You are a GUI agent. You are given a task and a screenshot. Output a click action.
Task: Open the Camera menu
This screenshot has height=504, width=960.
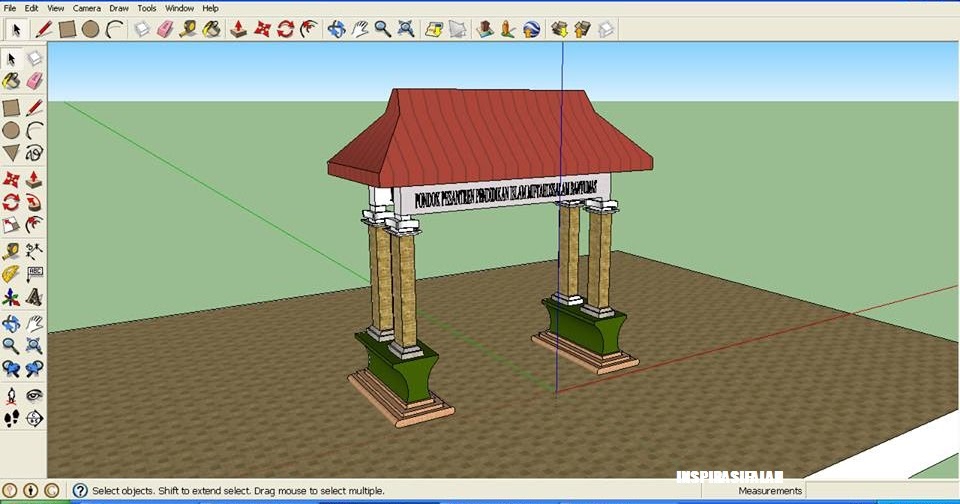tap(86, 8)
